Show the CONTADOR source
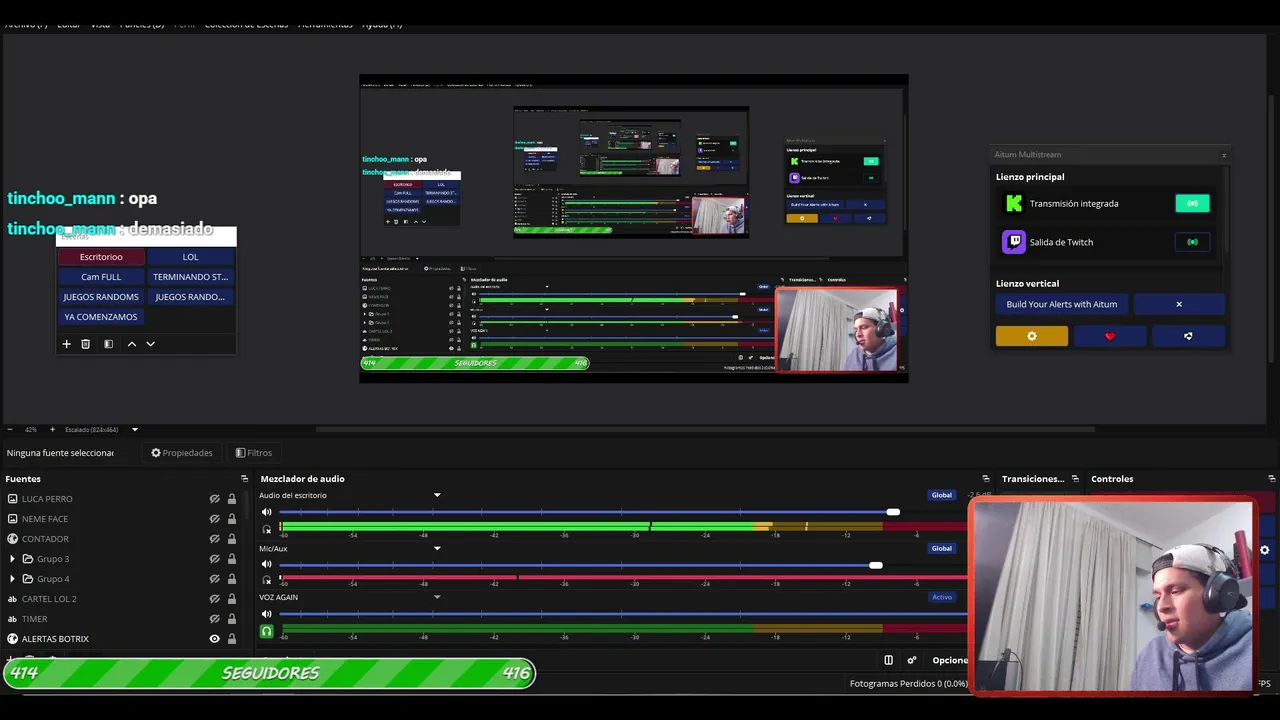The height and width of the screenshot is (720, 1280). click(214, 539)
